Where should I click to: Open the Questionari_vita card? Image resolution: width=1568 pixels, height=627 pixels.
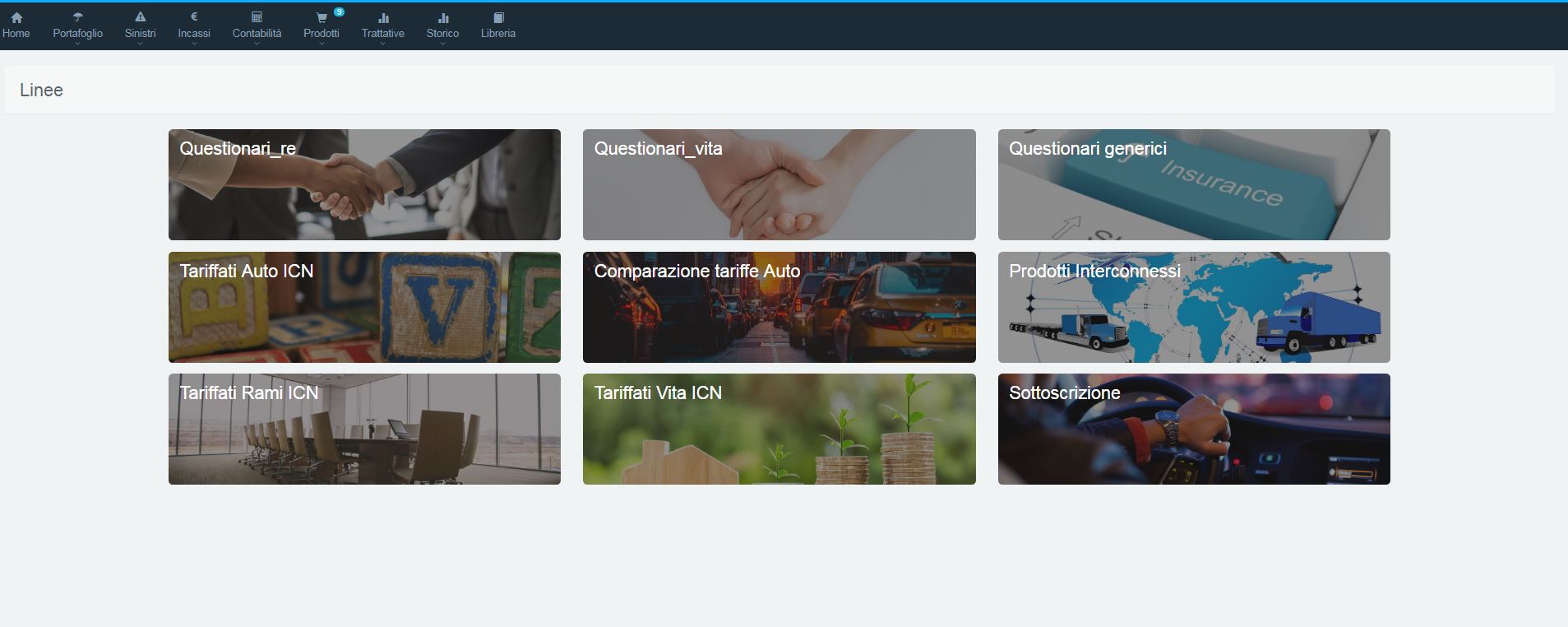[x=779, y=184]
